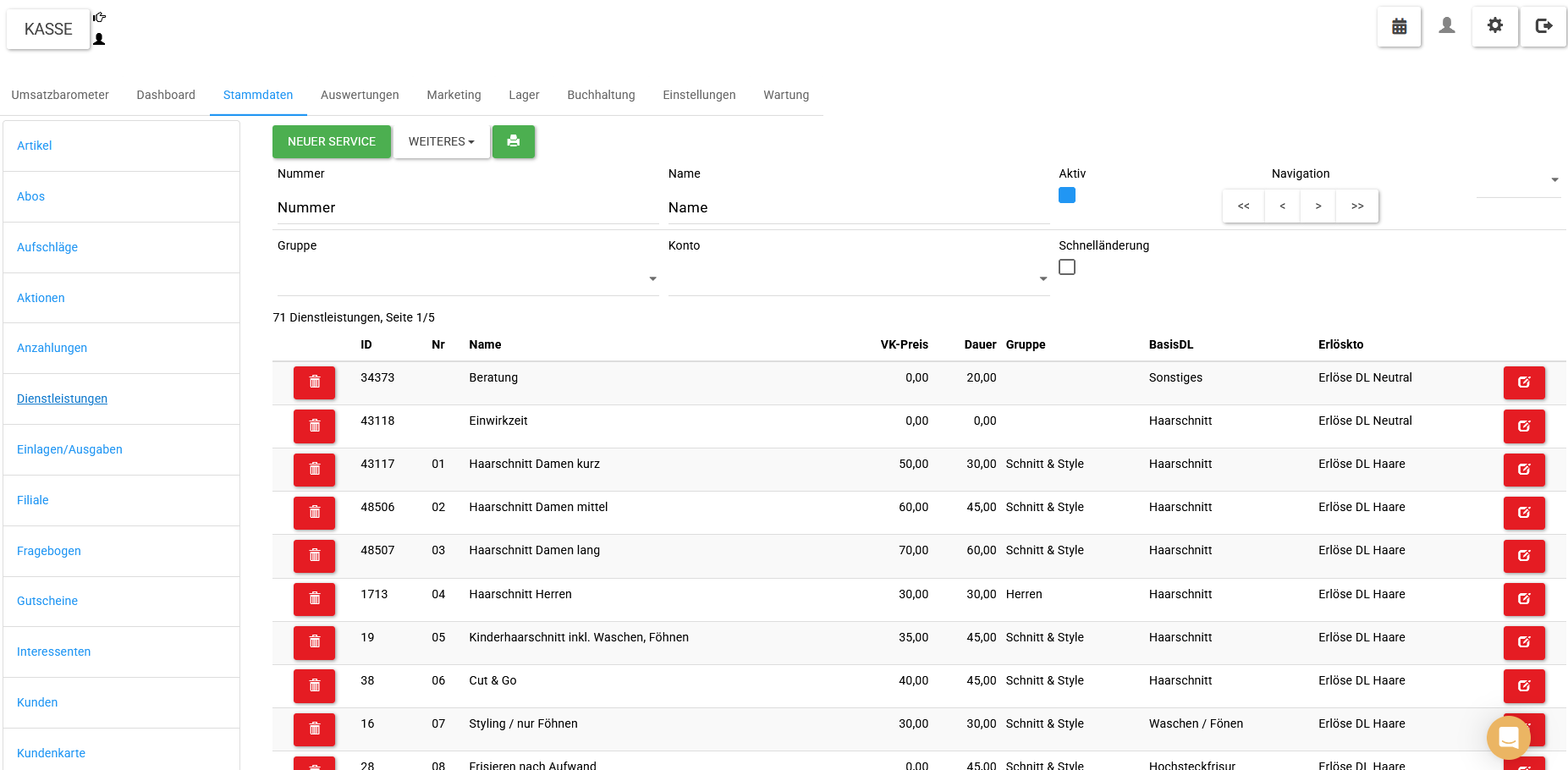Enable the Schnelländerung checkbox
This screenshot has height=770, width=1568.
(1067, 267)
